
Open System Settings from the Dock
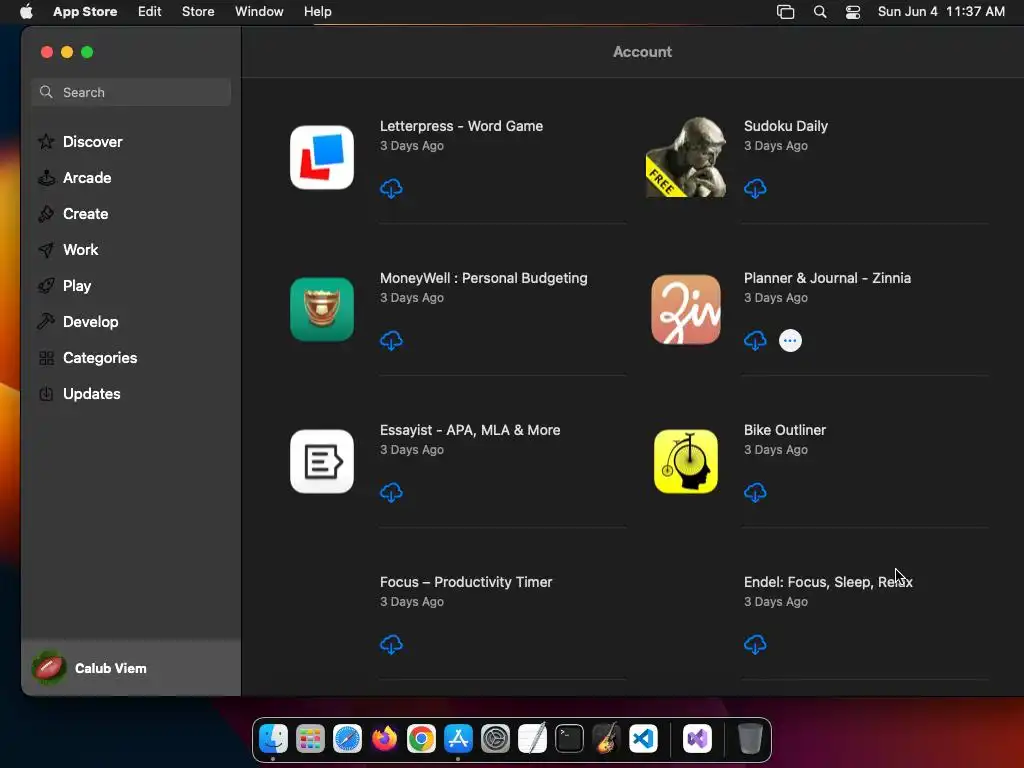coord(496,739)
